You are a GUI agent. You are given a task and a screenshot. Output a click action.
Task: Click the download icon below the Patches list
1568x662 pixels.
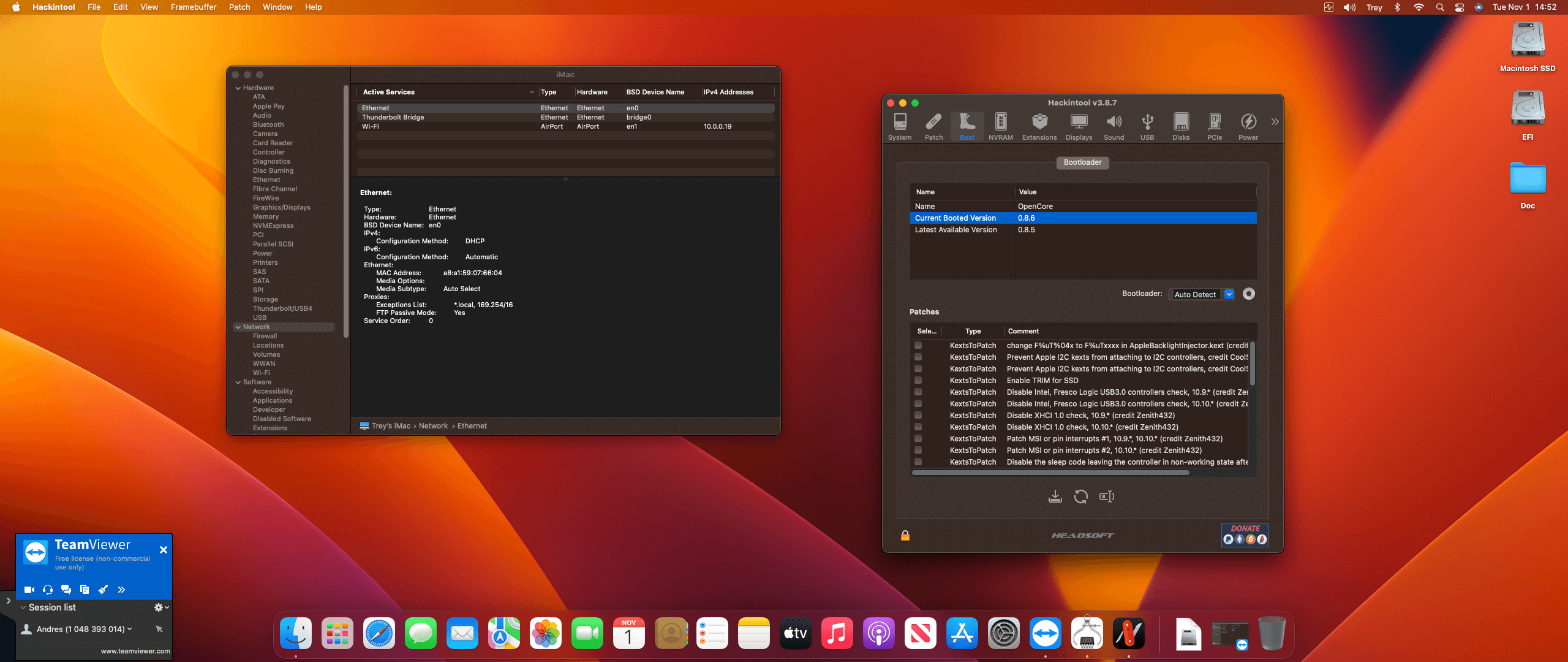point(1055,496)
